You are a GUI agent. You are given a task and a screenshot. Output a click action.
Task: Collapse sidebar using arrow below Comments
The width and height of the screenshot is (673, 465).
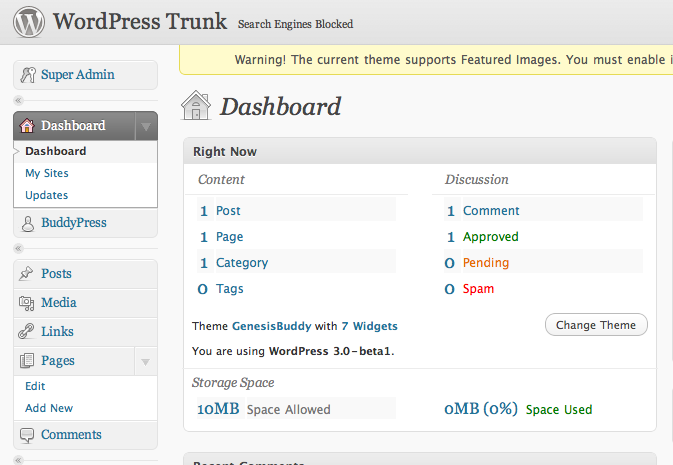coord(18,460)
